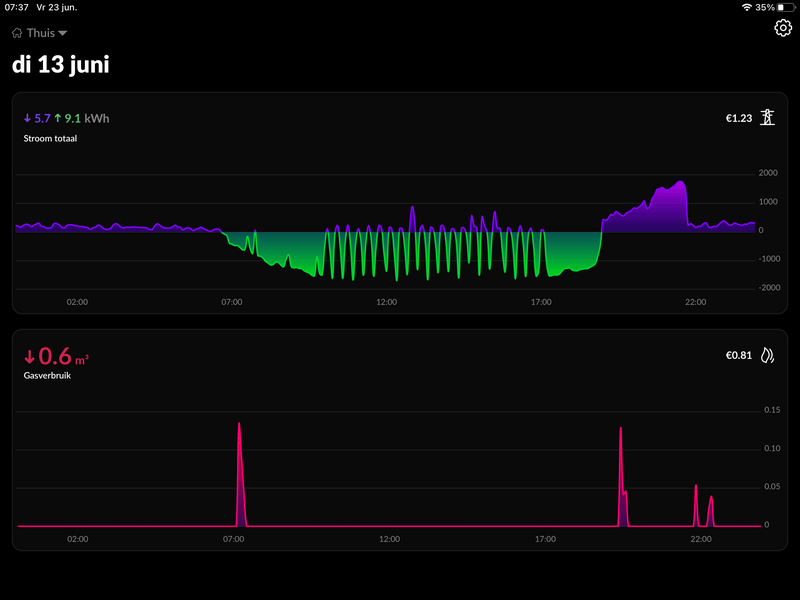Tap the gas flame icon
The width and height of the screenshot is (800, 600).
pyautogui.click(x=767, y=355)
